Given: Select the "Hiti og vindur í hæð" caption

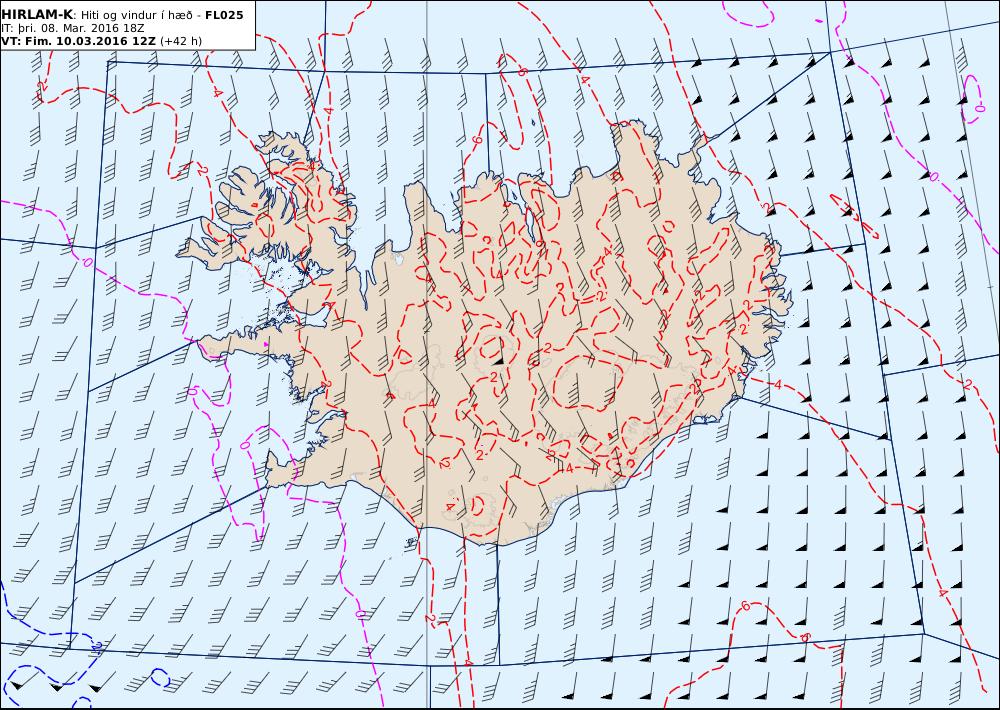Looking at the screenshot, I should [135, 15].
